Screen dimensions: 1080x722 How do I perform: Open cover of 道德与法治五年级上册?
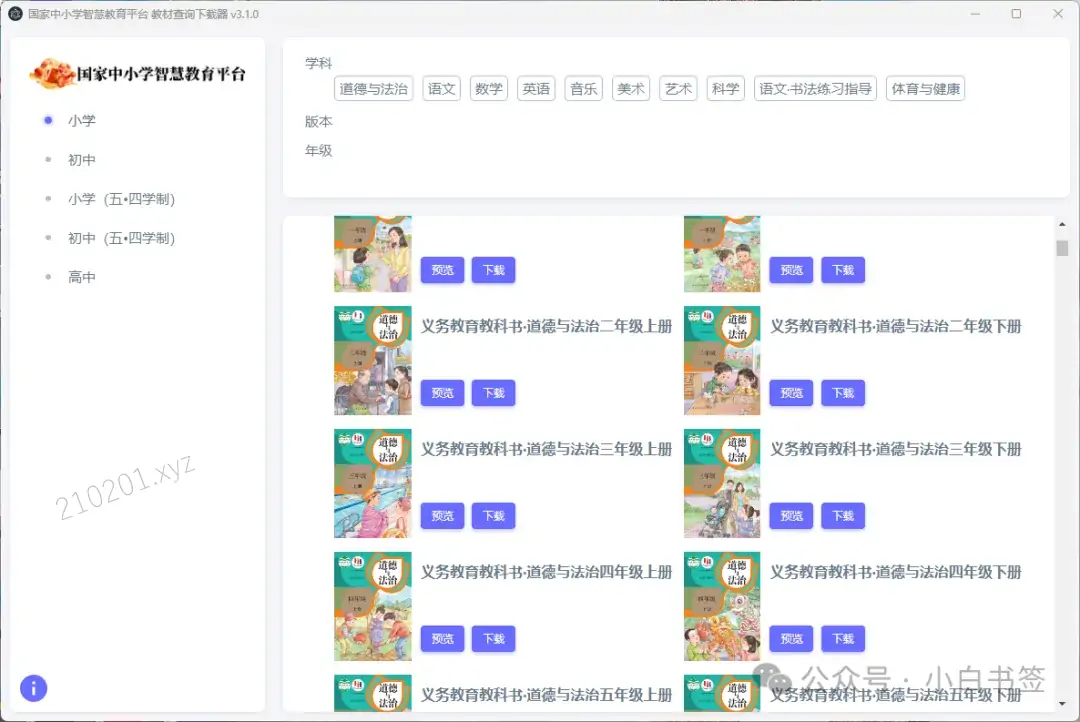click(x=373, y=693)
